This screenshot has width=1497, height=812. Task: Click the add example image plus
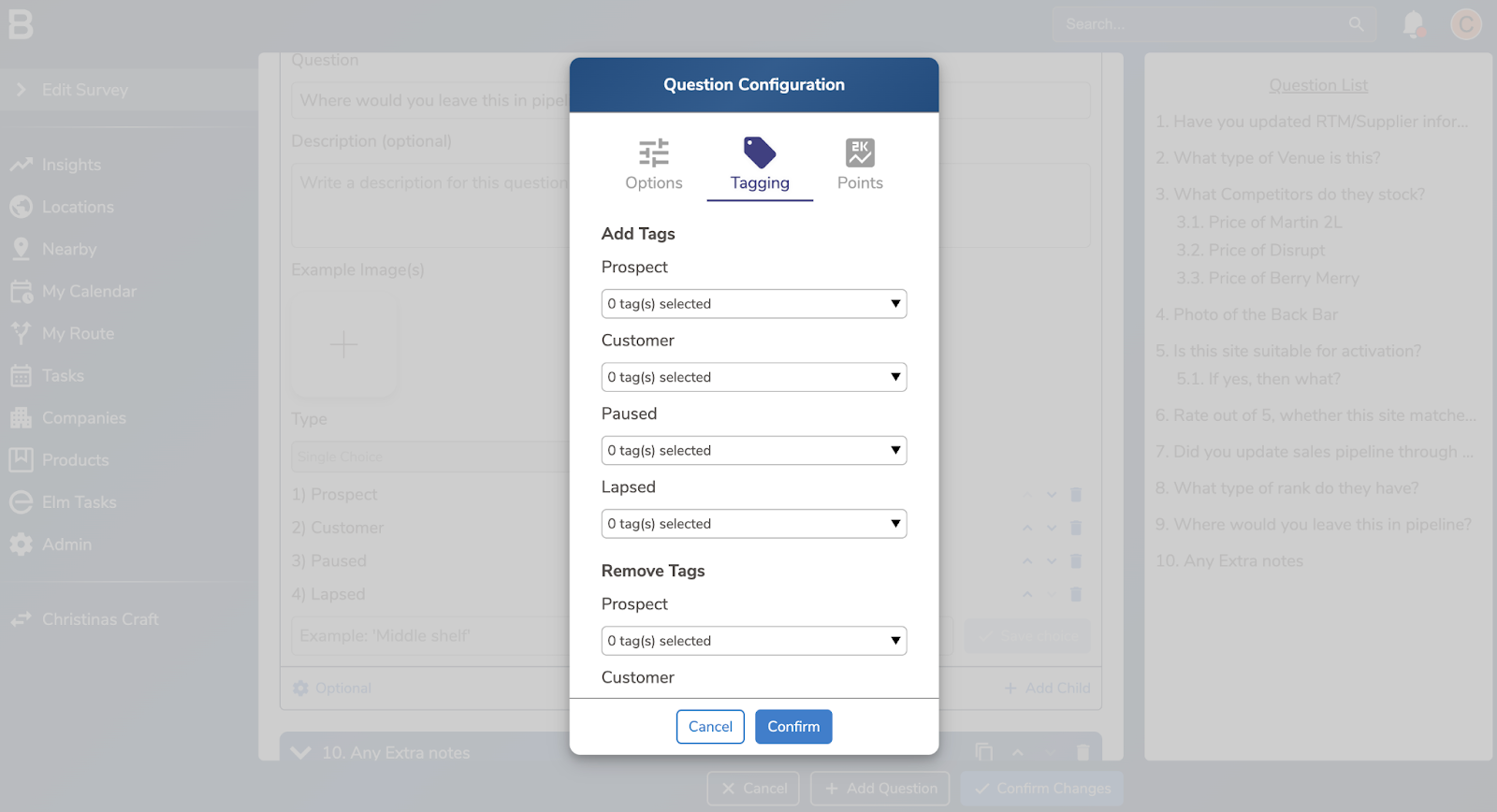[343, 345]
